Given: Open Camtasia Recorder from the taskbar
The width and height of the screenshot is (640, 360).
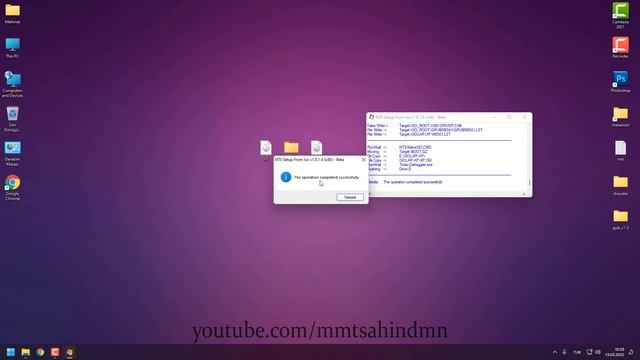Looking at the screenshot, I should (55, 352).
